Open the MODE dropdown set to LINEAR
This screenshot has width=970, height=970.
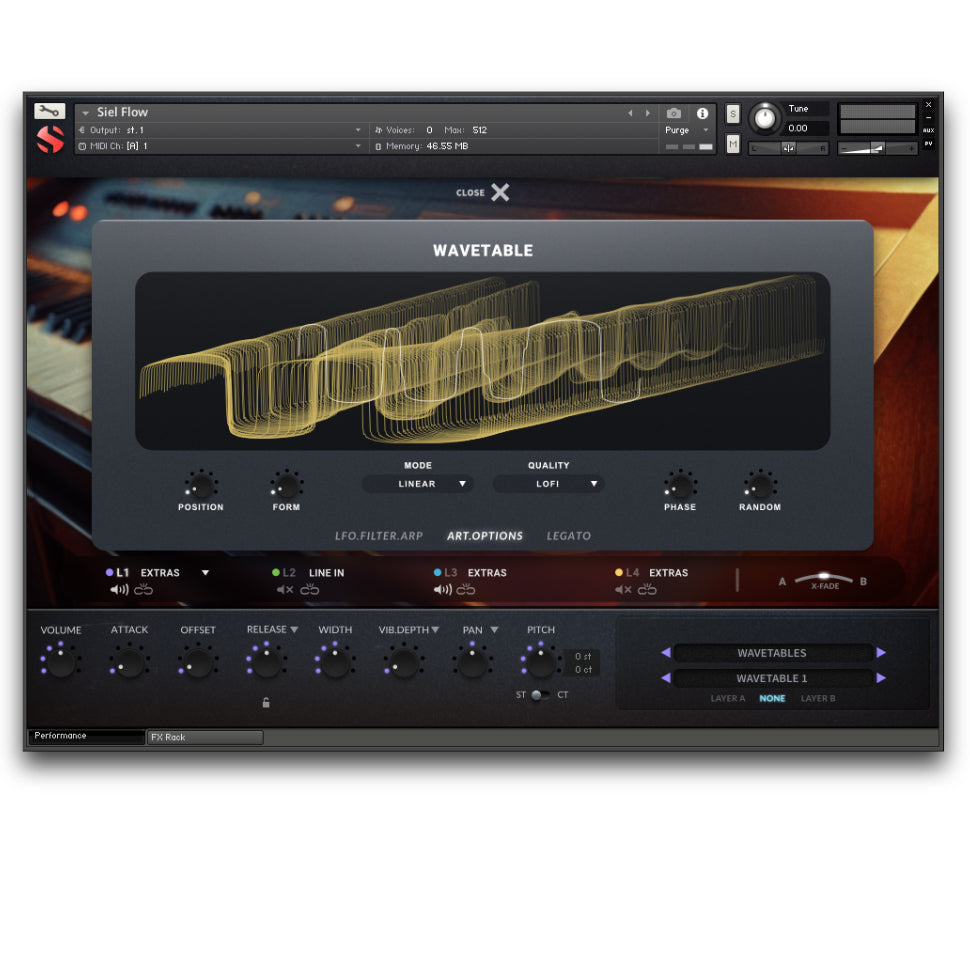click(x=418, y=484)
